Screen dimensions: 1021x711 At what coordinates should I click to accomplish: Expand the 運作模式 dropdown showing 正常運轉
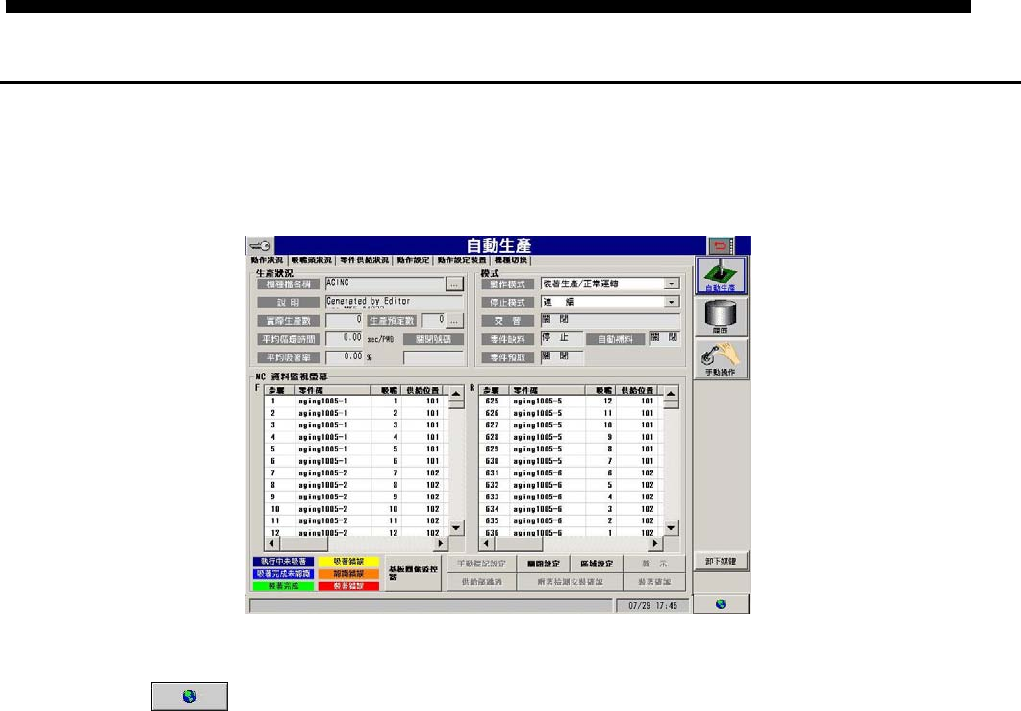tap(671, 284)
